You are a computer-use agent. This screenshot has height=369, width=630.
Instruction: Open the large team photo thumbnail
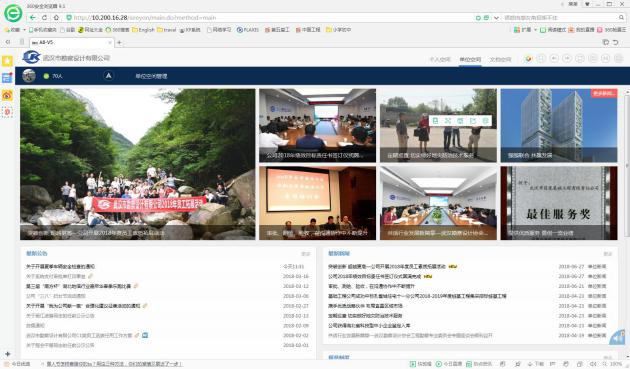137,164
